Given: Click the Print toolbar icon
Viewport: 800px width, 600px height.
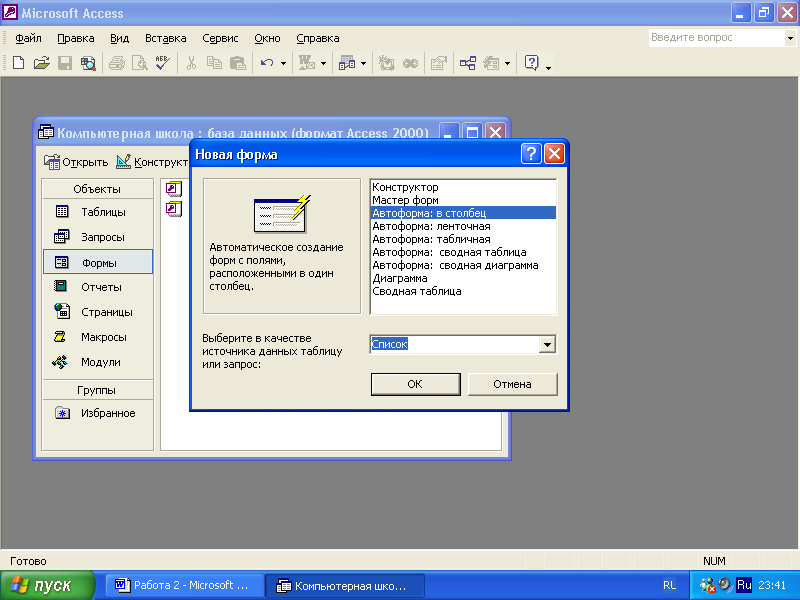Looking at the screenshot, I should point(117,63).
